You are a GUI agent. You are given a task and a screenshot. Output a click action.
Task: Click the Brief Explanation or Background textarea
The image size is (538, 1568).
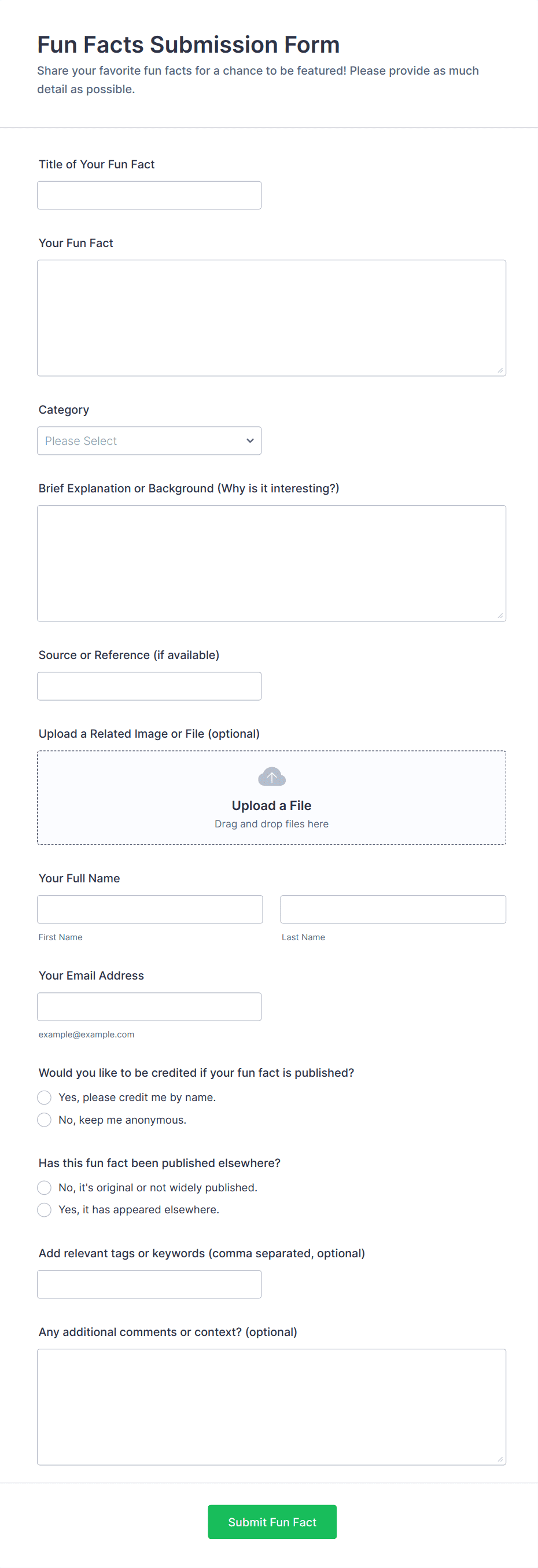(271, 563)
